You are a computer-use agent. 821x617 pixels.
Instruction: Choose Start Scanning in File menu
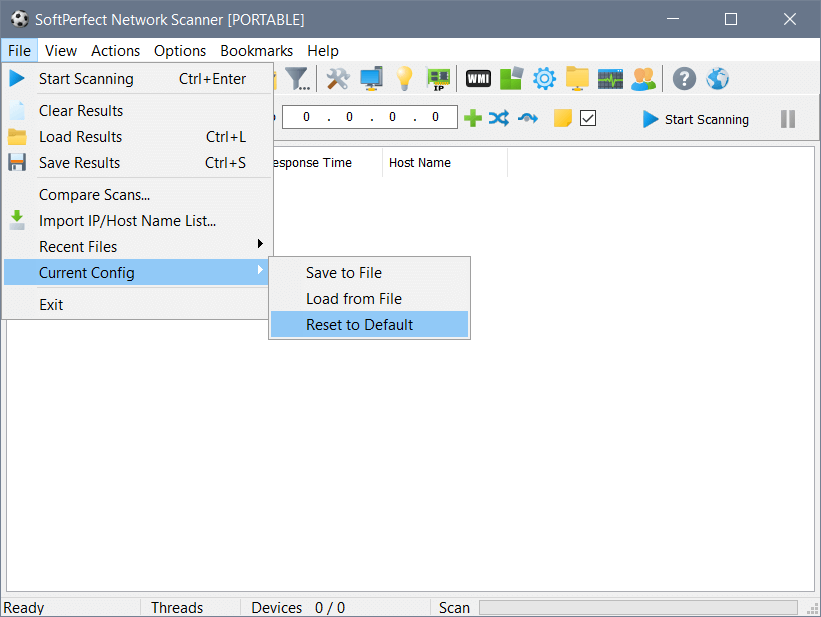[138, 79]
